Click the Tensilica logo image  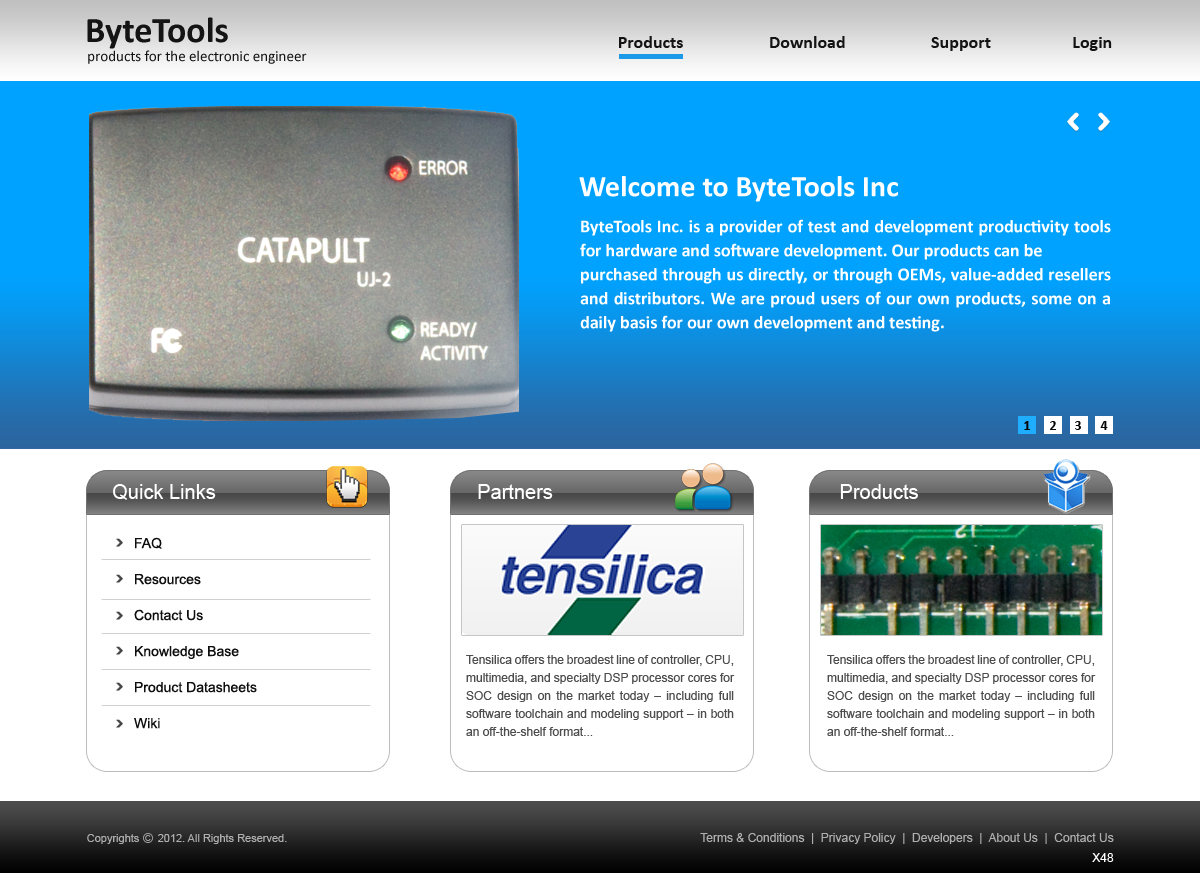tap(602, 580)
